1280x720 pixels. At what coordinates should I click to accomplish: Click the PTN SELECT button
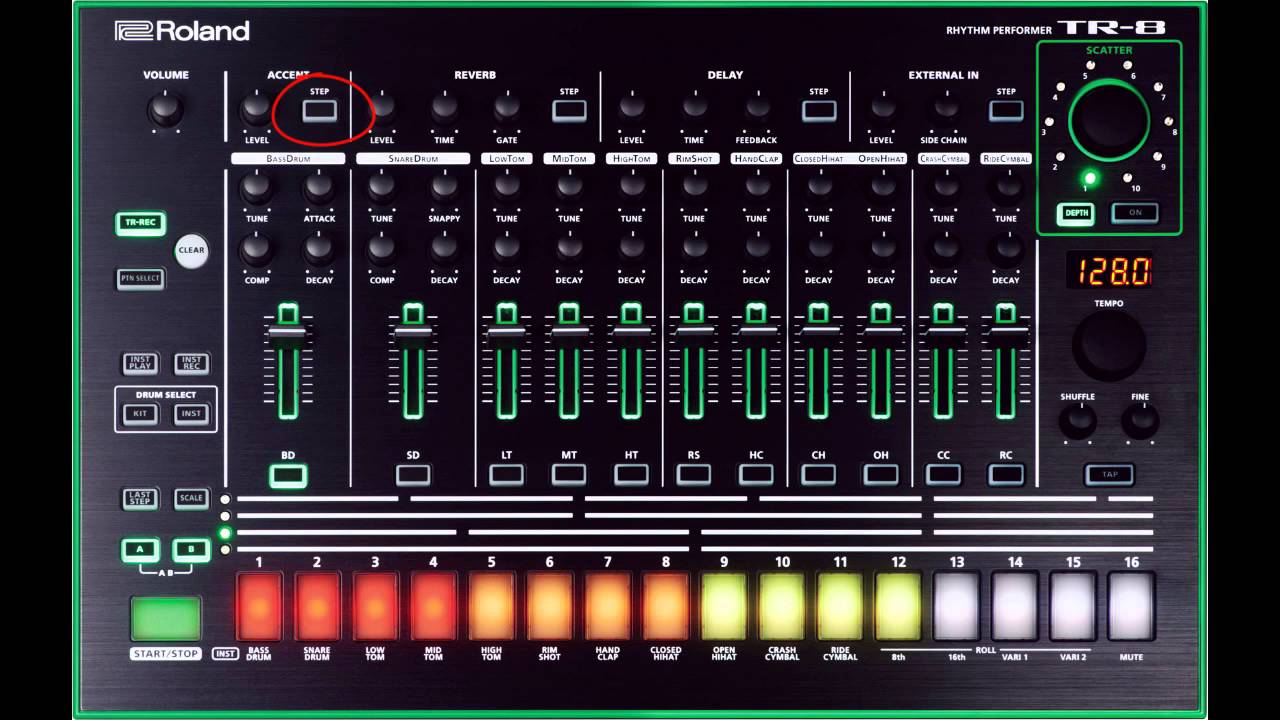point(140,279)
